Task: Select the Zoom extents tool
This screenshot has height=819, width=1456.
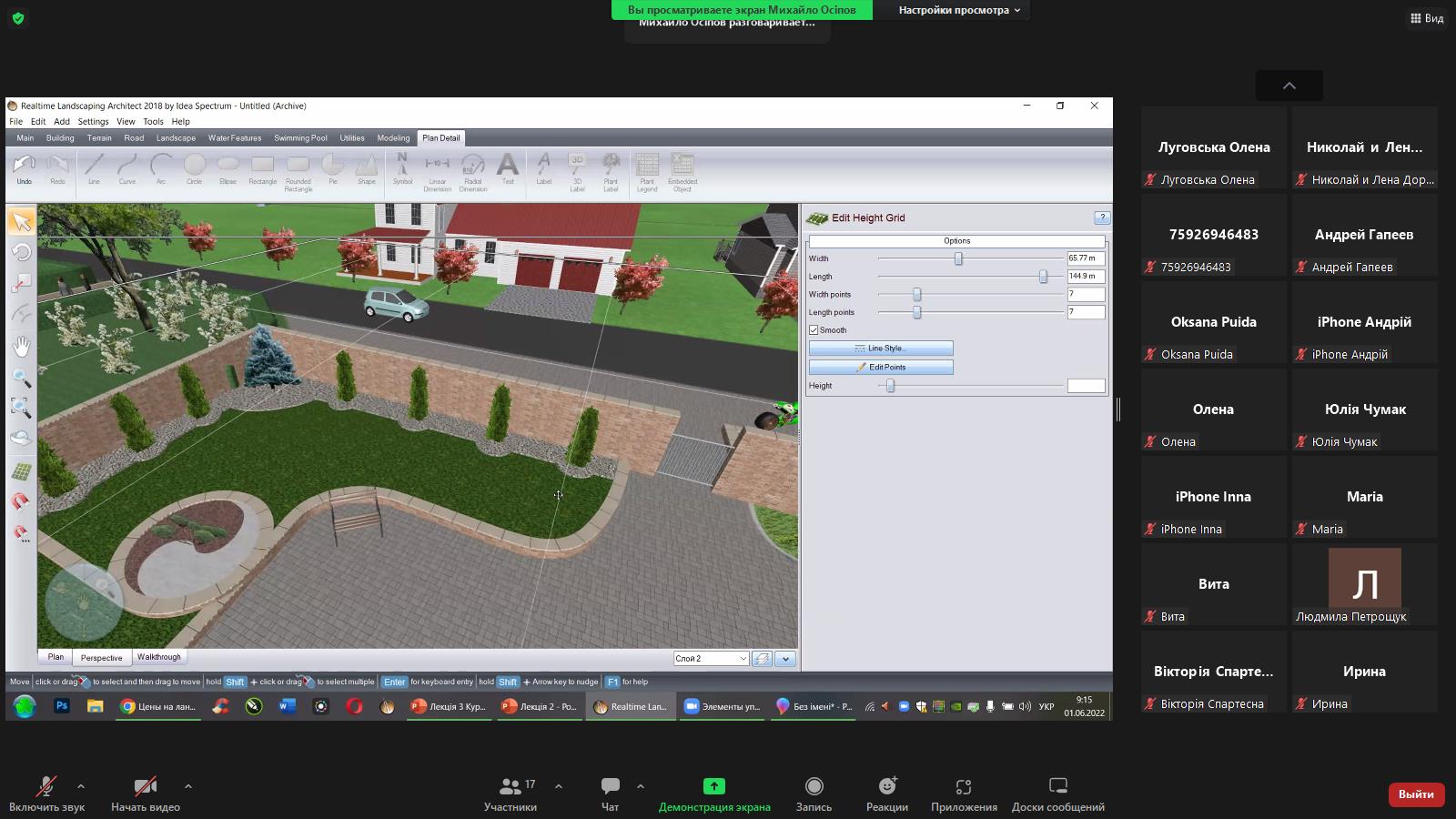Action: pyautogui.click(x=21, y=408)
